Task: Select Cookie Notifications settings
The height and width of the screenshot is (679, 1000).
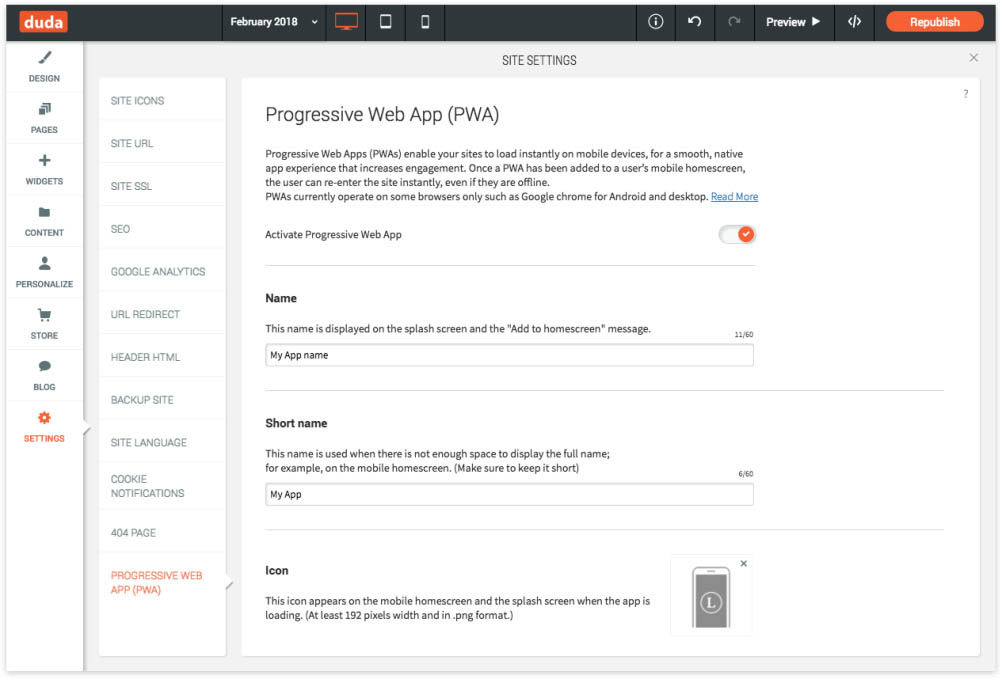Action: [x=162, y=486]
